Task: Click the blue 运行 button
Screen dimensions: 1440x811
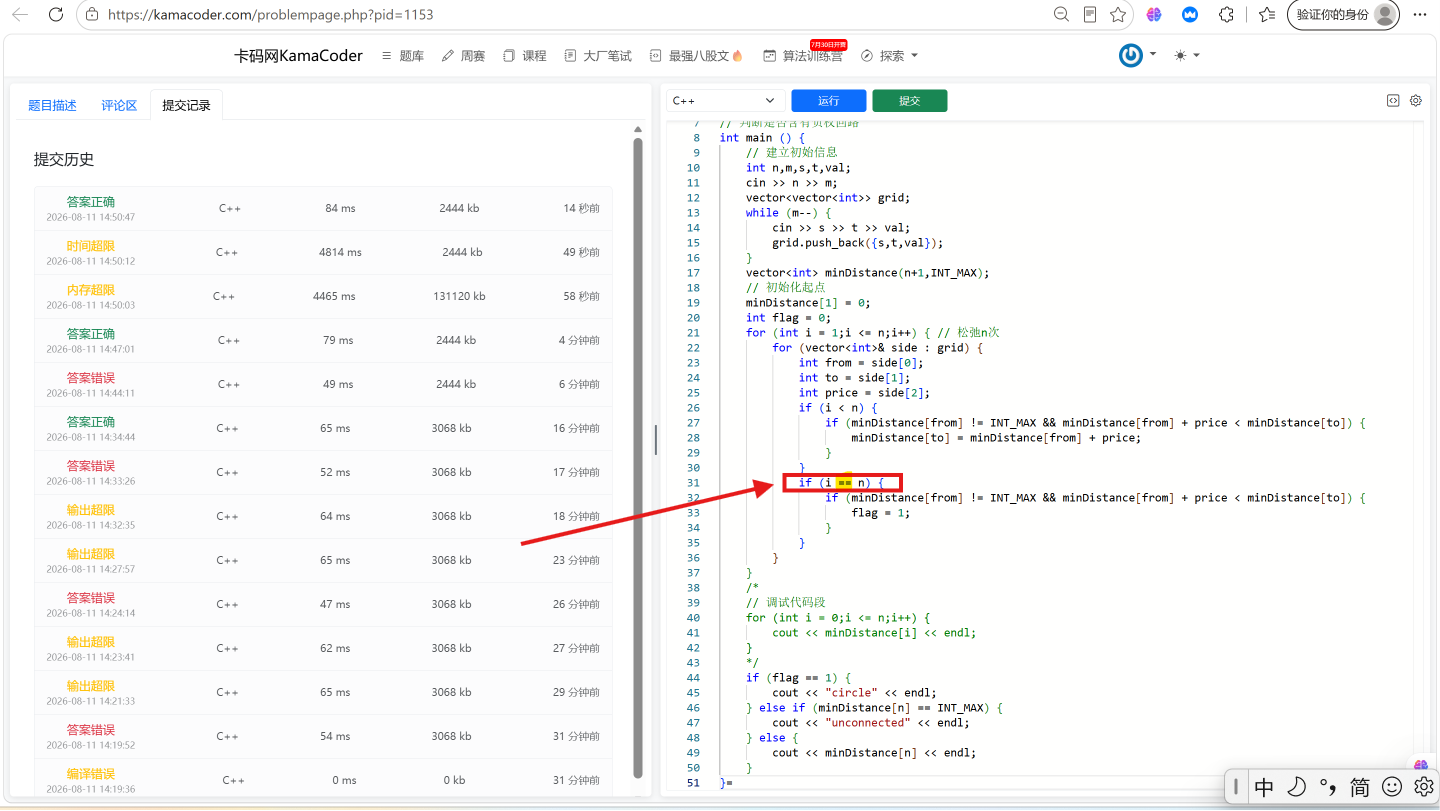Action: point(828,101)
